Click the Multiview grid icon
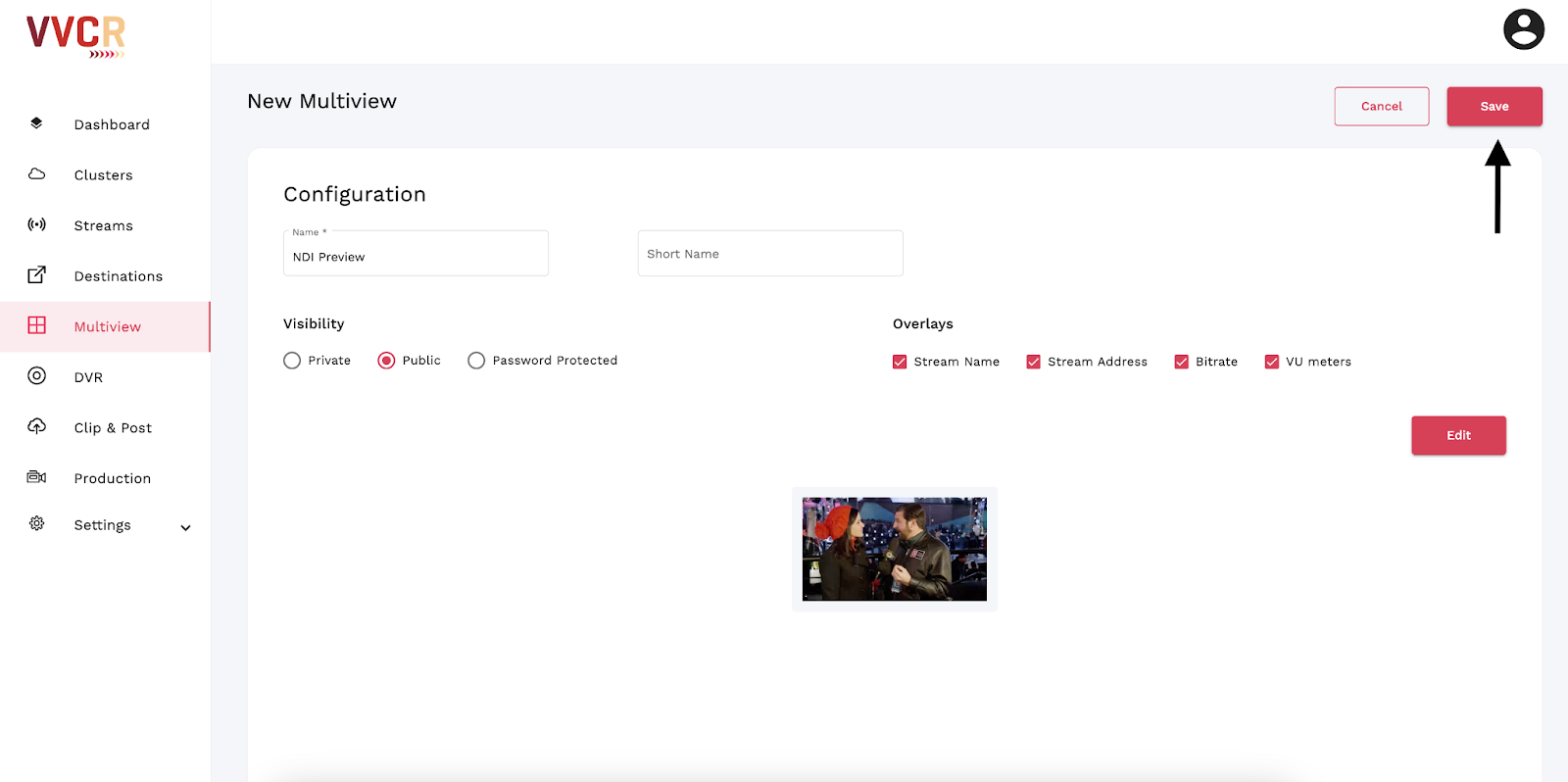 [x=36, y=325]
